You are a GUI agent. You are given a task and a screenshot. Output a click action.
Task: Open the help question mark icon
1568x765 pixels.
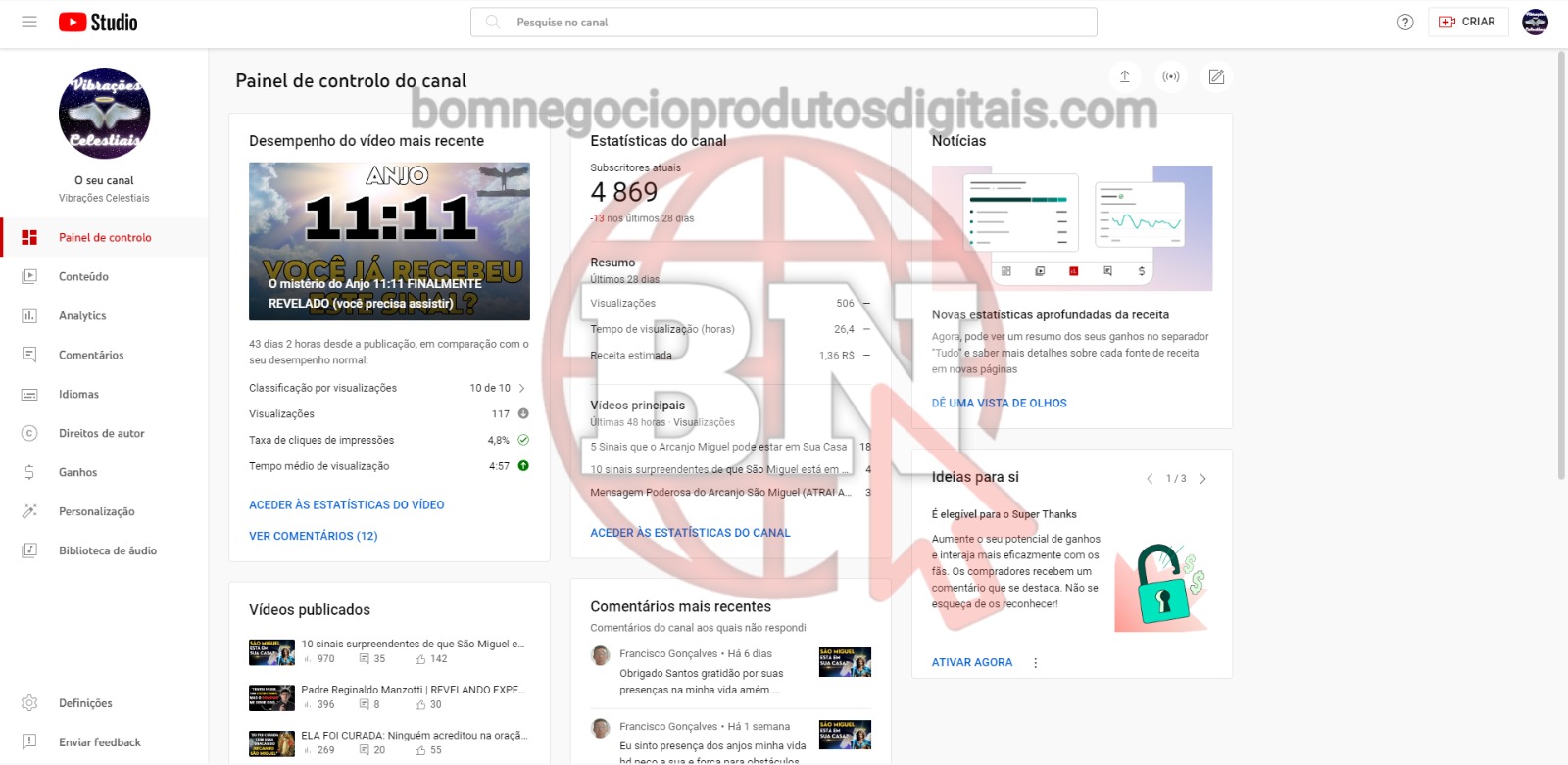(x=1405, y=22)
